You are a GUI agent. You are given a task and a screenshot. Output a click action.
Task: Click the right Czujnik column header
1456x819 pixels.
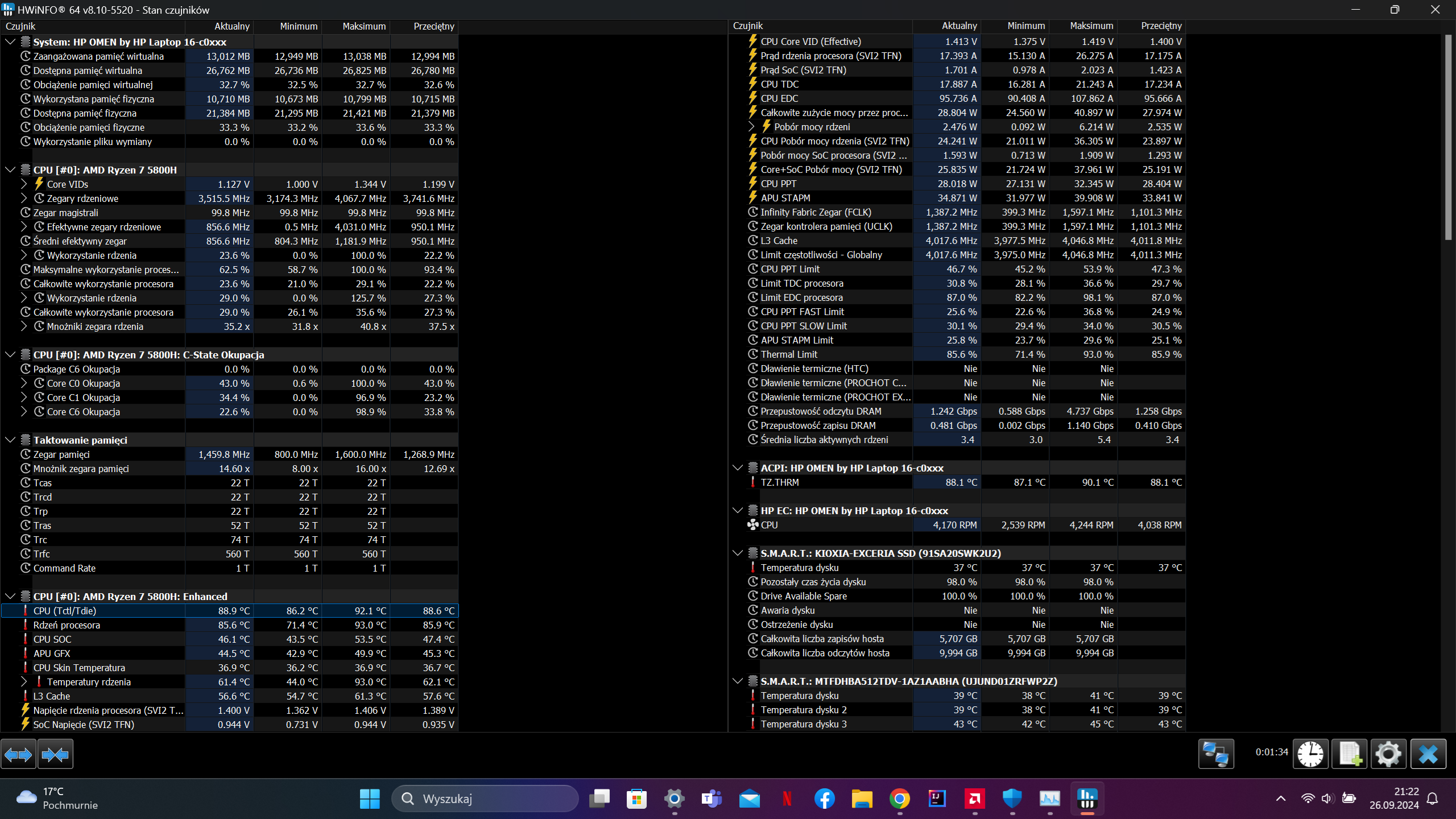[821, 26]
